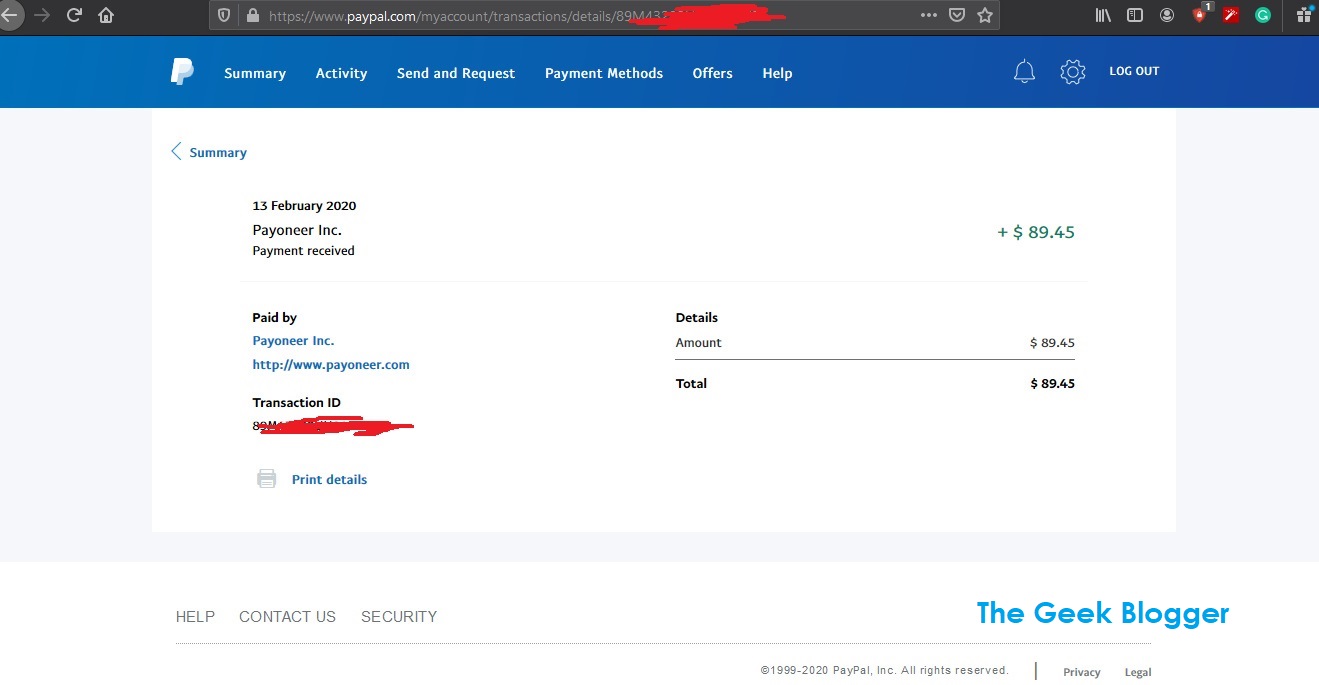This screenshot has height=685, width=1319.
Task: Click the Transaction ID label
Action: [x=296, y=403]
